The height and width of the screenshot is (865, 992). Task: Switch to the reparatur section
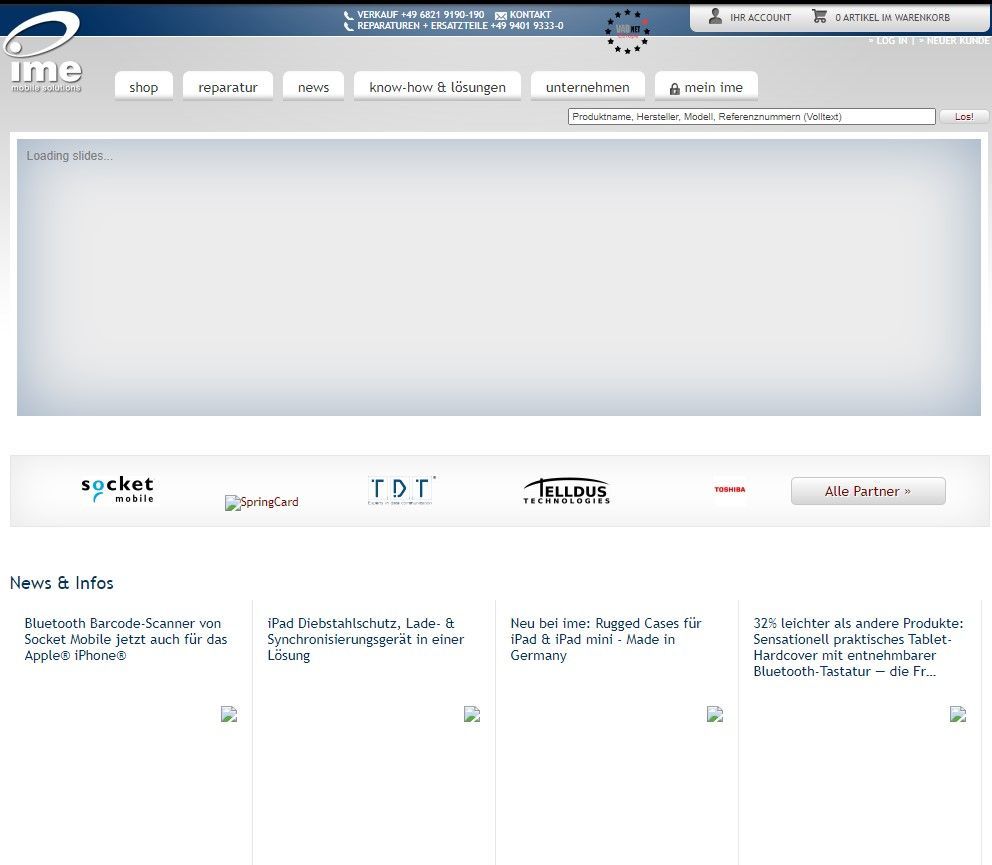[x=228, y=87]
